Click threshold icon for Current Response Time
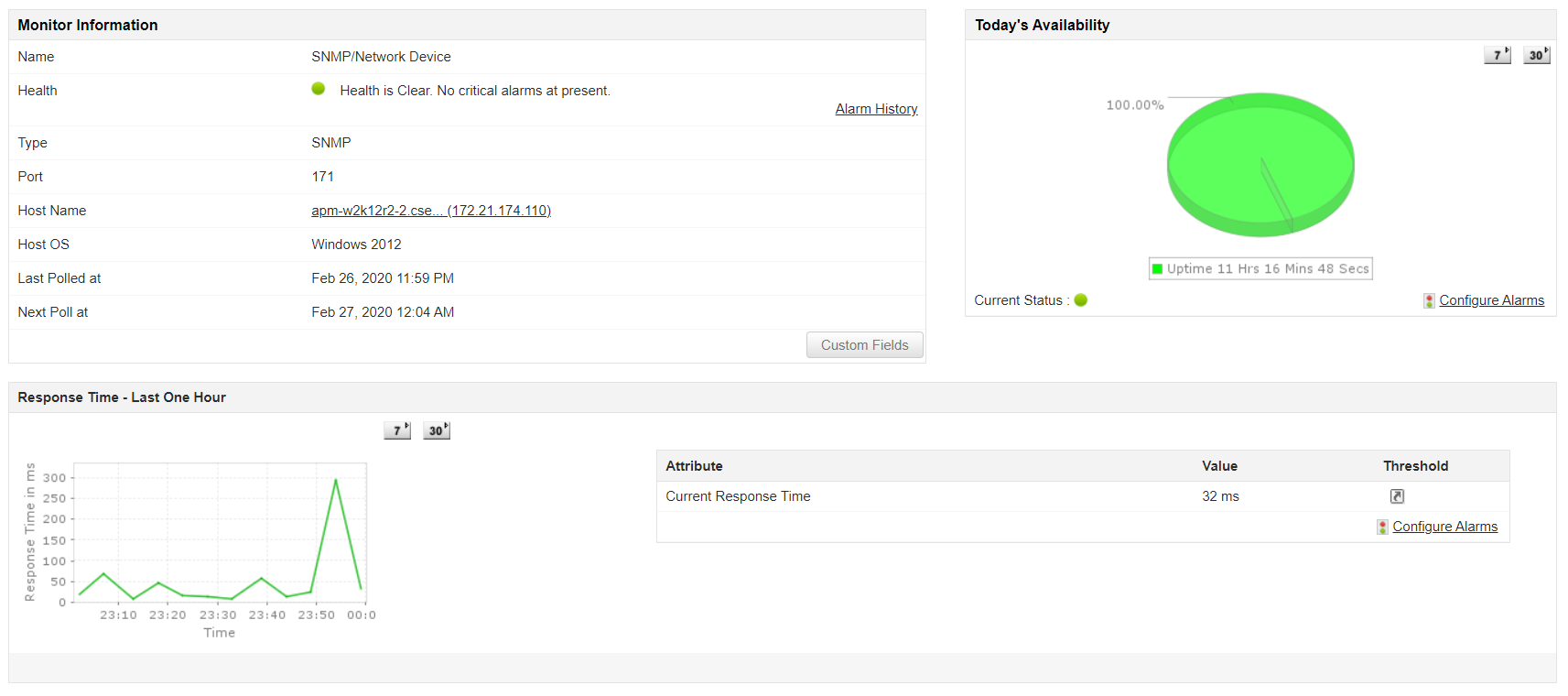The width and height of the screenshot is (1568, 696). [1397, 496]
